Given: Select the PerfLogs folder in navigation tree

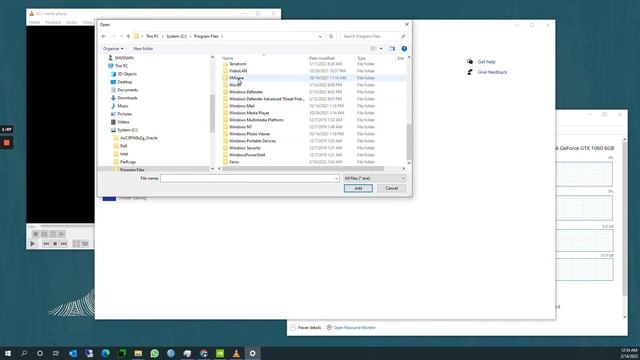Looking at the screenshot, I should click(128, 162).
